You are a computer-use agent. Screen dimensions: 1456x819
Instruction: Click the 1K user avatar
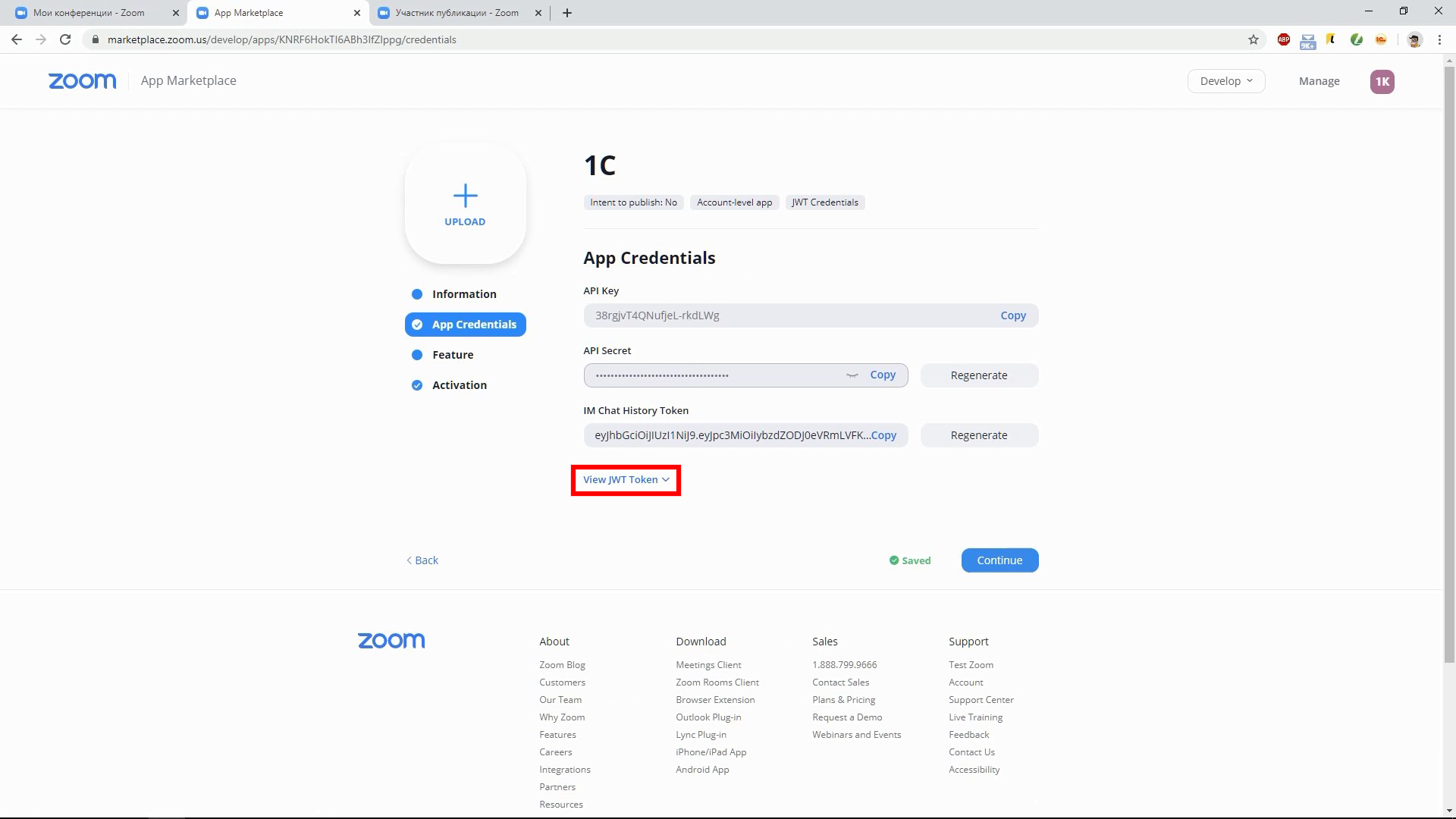1382,81
